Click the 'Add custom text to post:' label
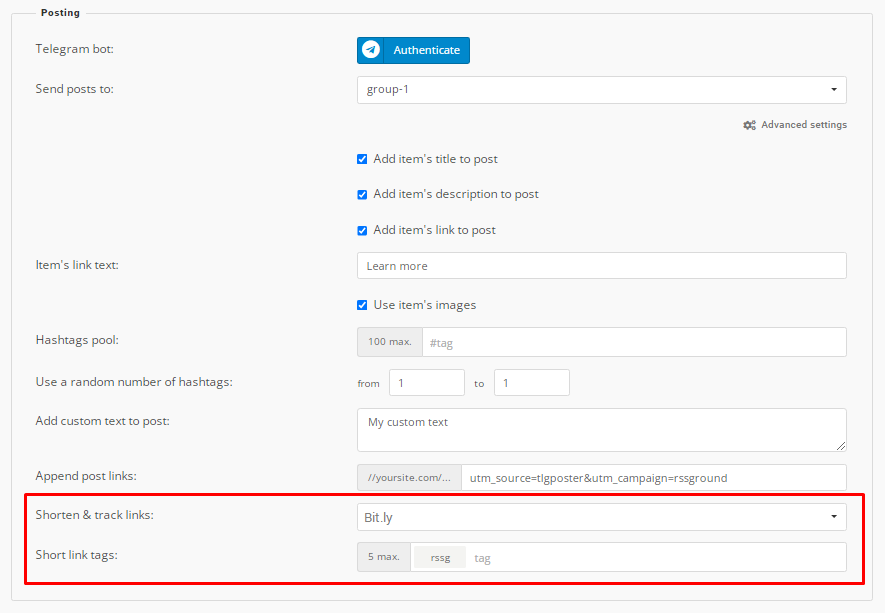Image resolution: width=885 pixels, height=613 pixels. tap(102, 421)
